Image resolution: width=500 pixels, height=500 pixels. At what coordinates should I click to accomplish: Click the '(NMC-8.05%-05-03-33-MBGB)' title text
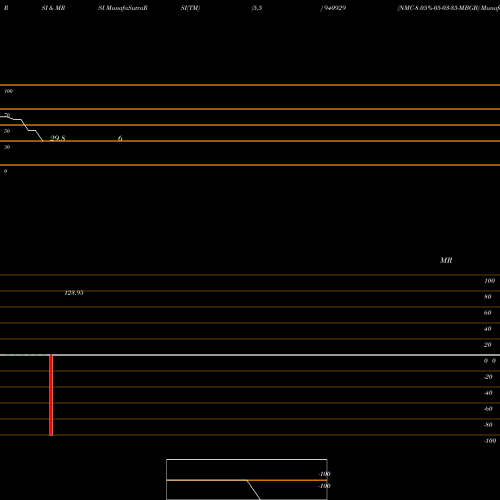coord(438,8)
